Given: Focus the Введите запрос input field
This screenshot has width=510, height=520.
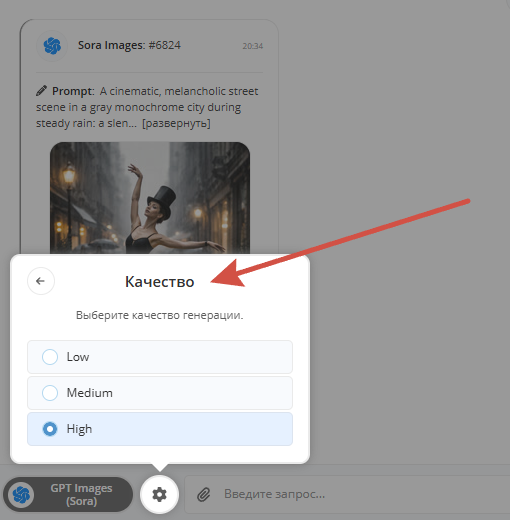Looking at the screenshot, I should (347, 494).
